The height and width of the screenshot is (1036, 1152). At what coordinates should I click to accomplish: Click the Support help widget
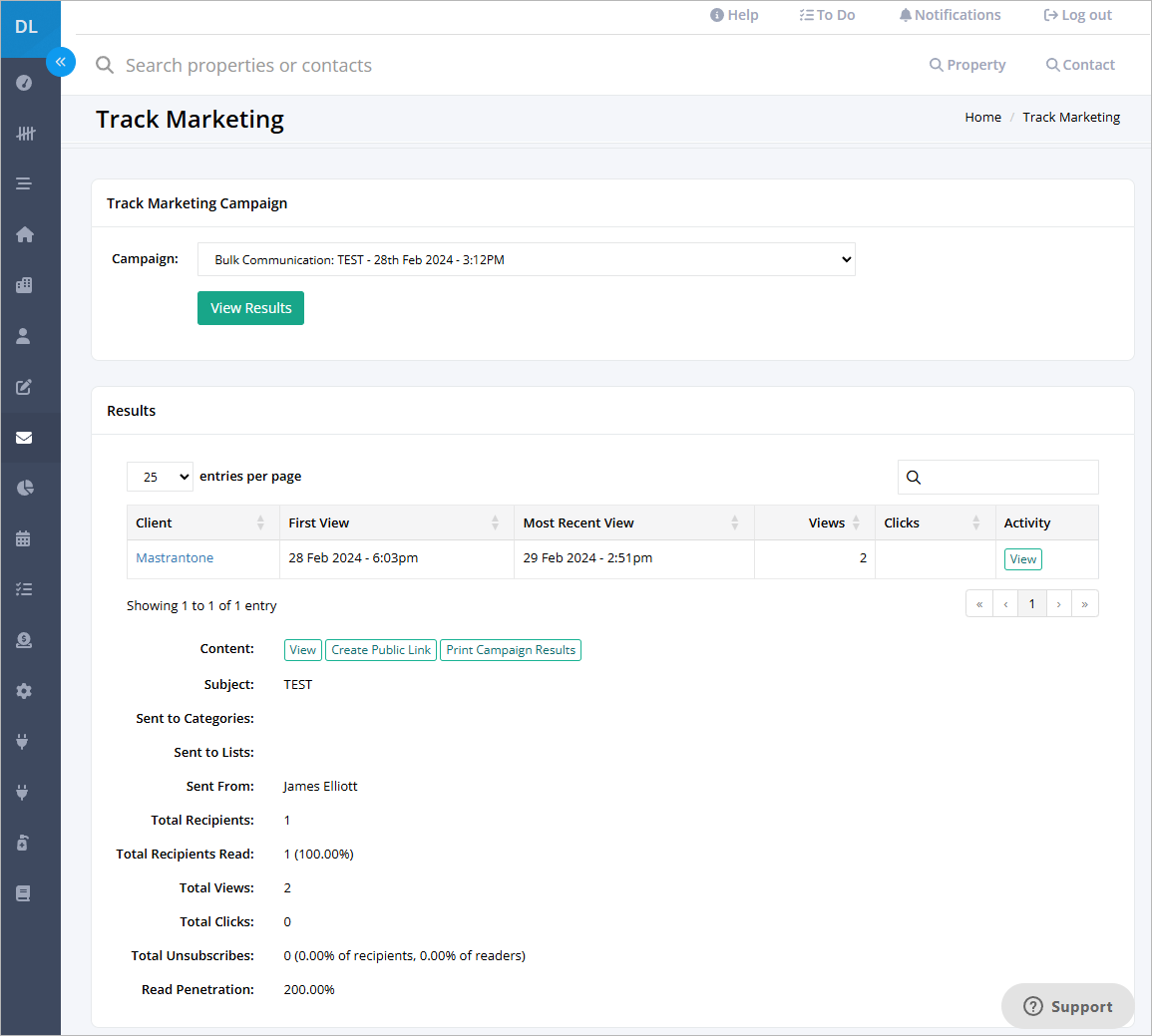coord(1067,1007)
